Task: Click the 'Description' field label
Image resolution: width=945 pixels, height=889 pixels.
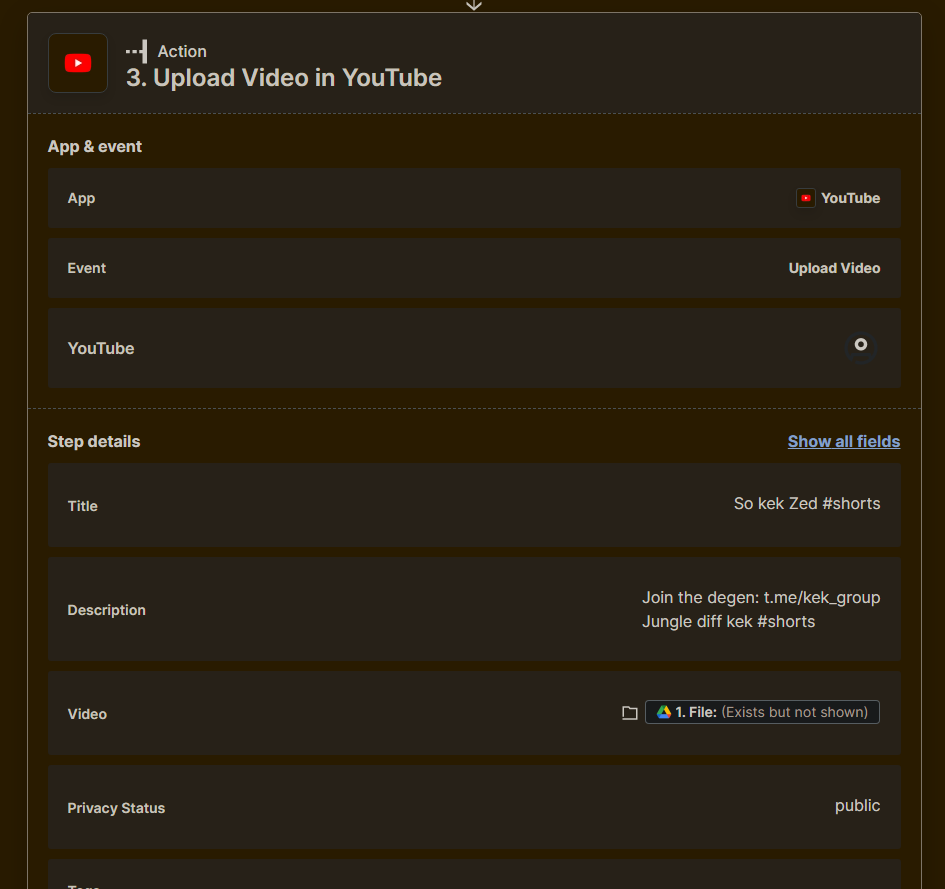Action: [107, 610]
